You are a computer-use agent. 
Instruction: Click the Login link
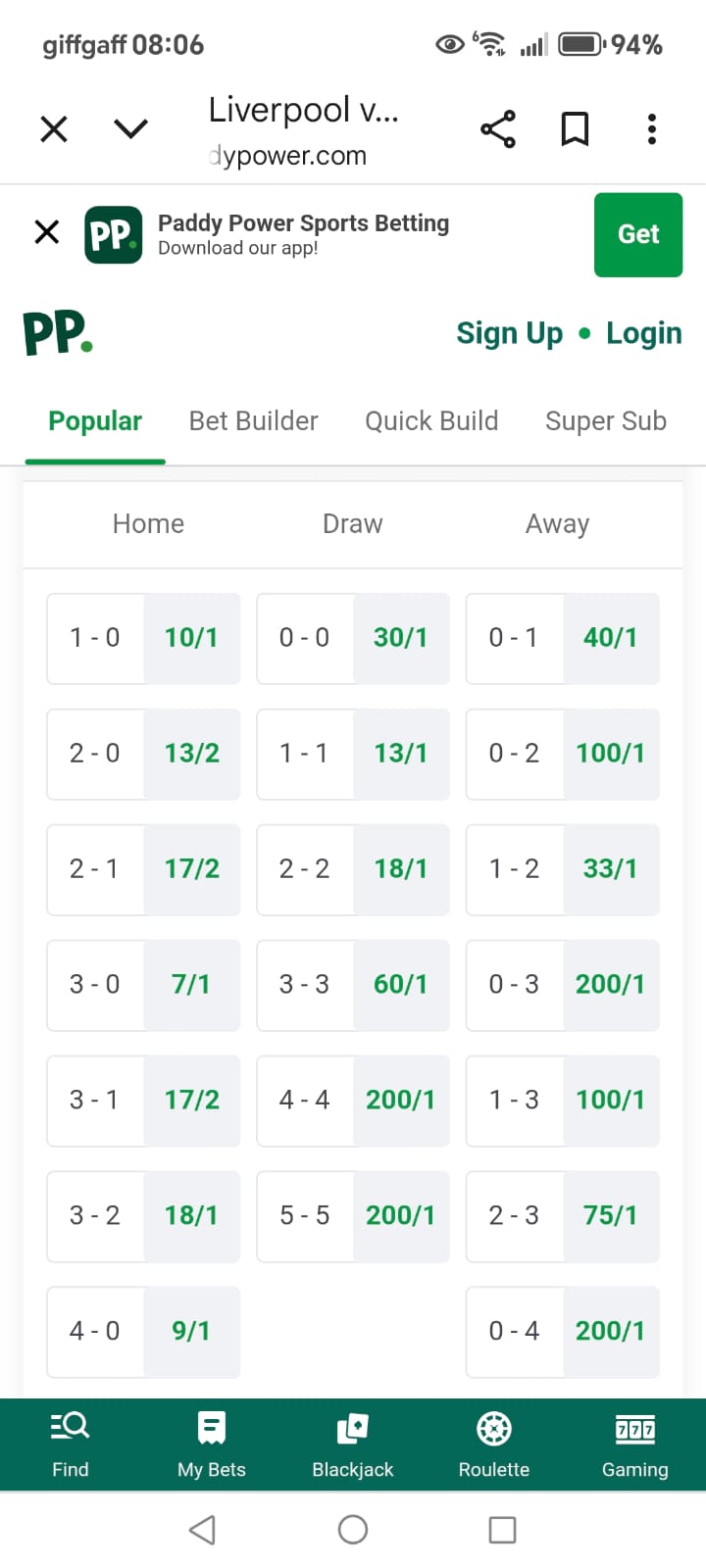click(x=643, y=333)
